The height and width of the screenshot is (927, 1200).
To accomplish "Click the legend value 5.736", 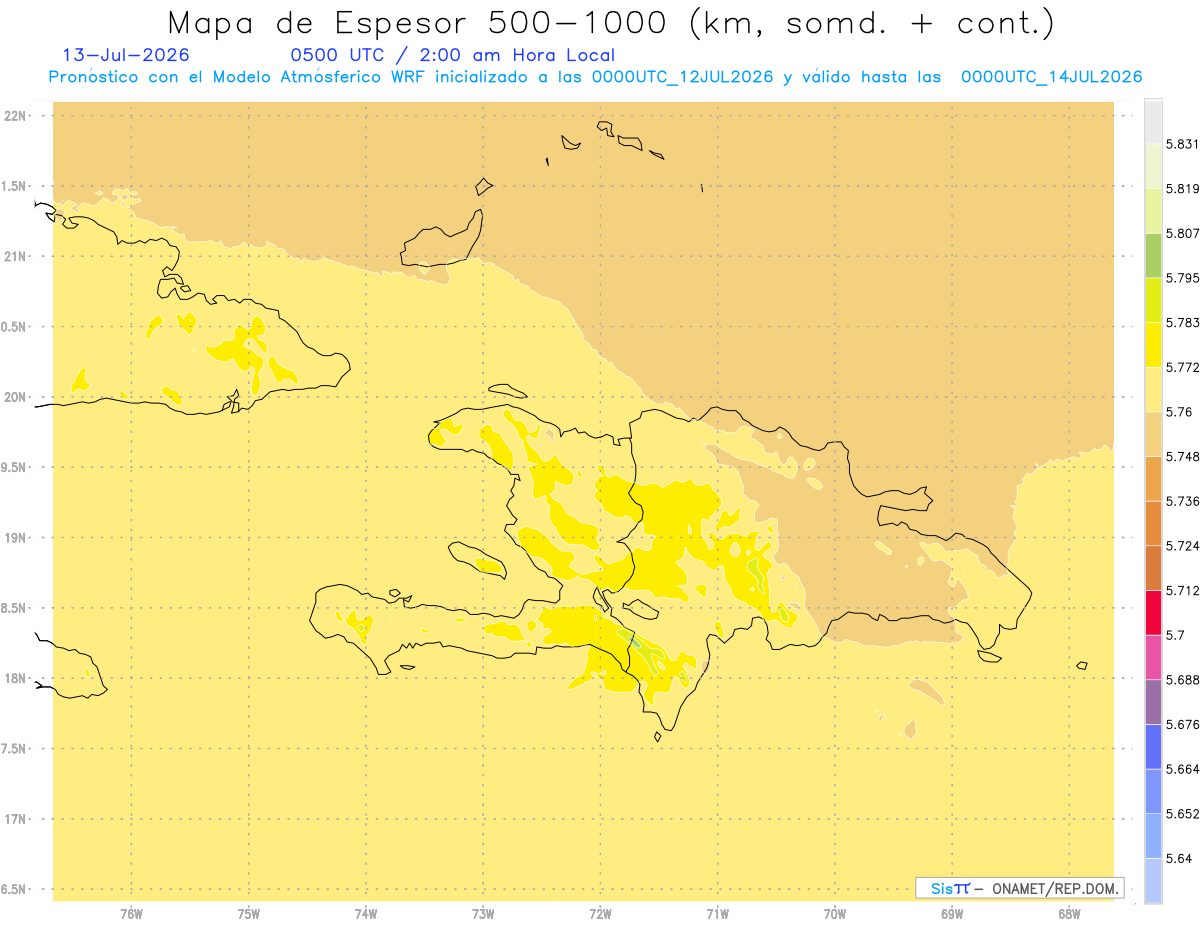I will point(1182,501).
